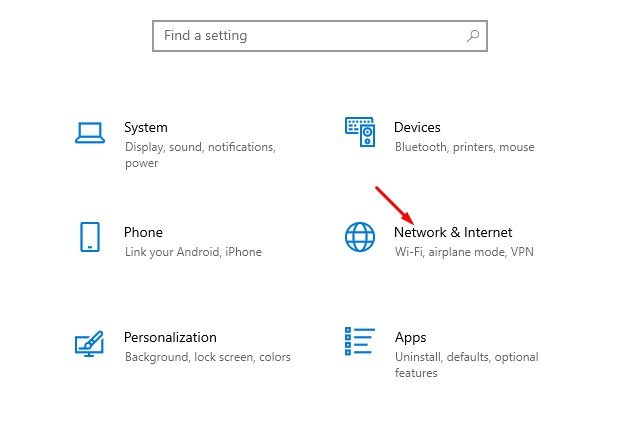Open the Devices keyboard and speaker icon
641x426 pixels.
[x=359, y=132]
